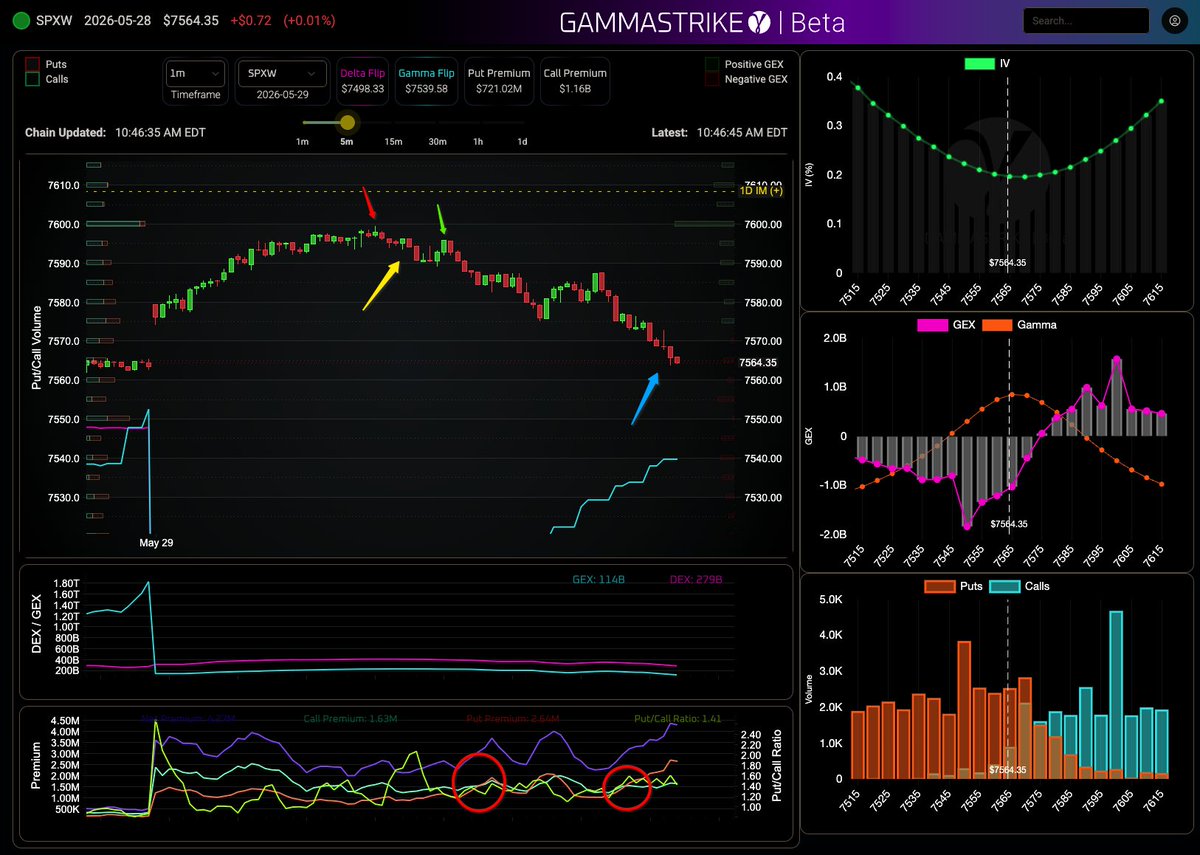
Task: Click the Call Premium $1.16B card
Action: (x=575, y=81)
